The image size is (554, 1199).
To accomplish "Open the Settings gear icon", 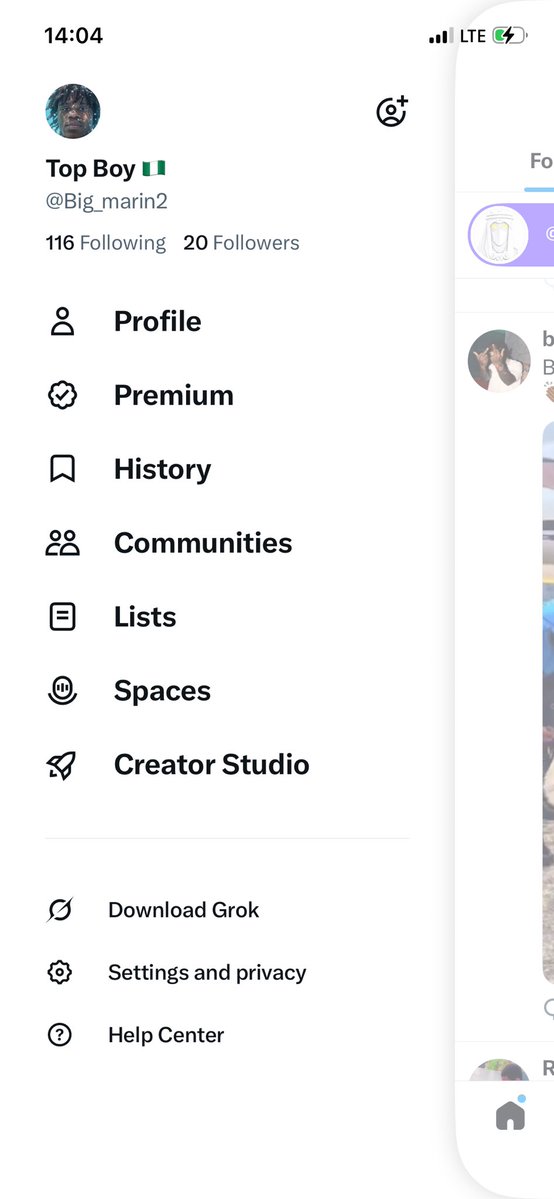I will pos(60,973).
